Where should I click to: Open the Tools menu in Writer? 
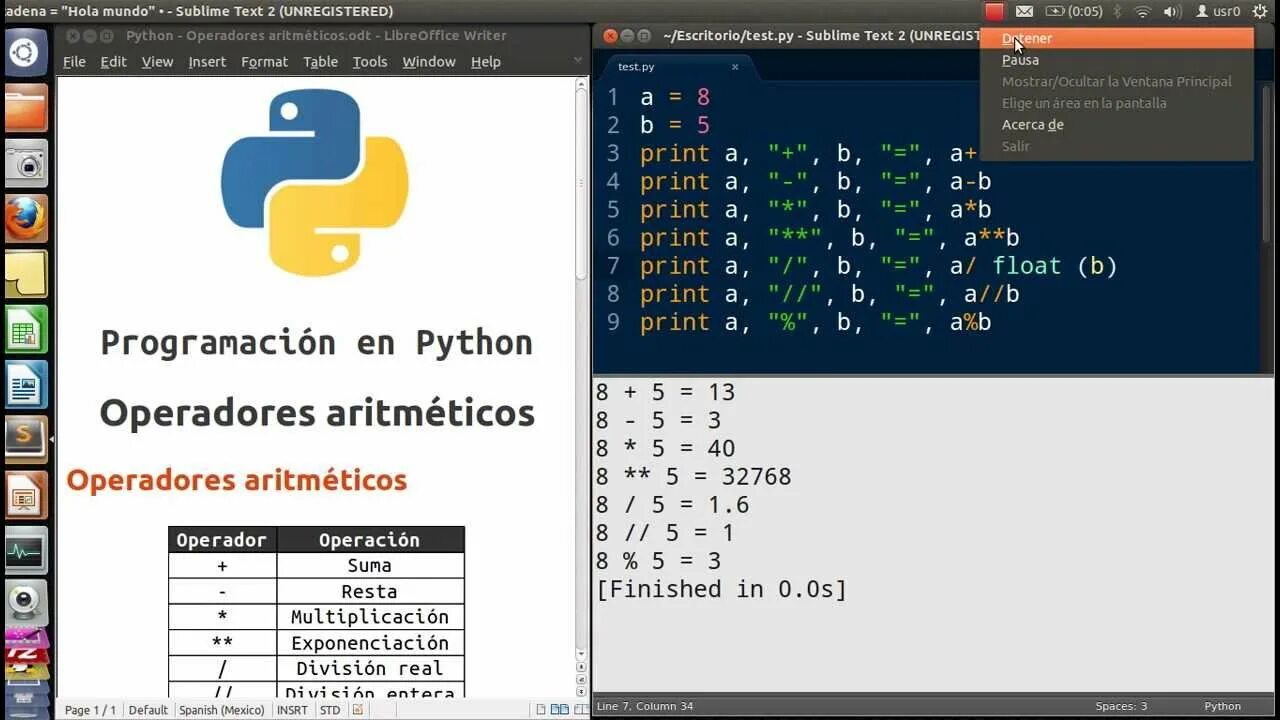[369, 62]
